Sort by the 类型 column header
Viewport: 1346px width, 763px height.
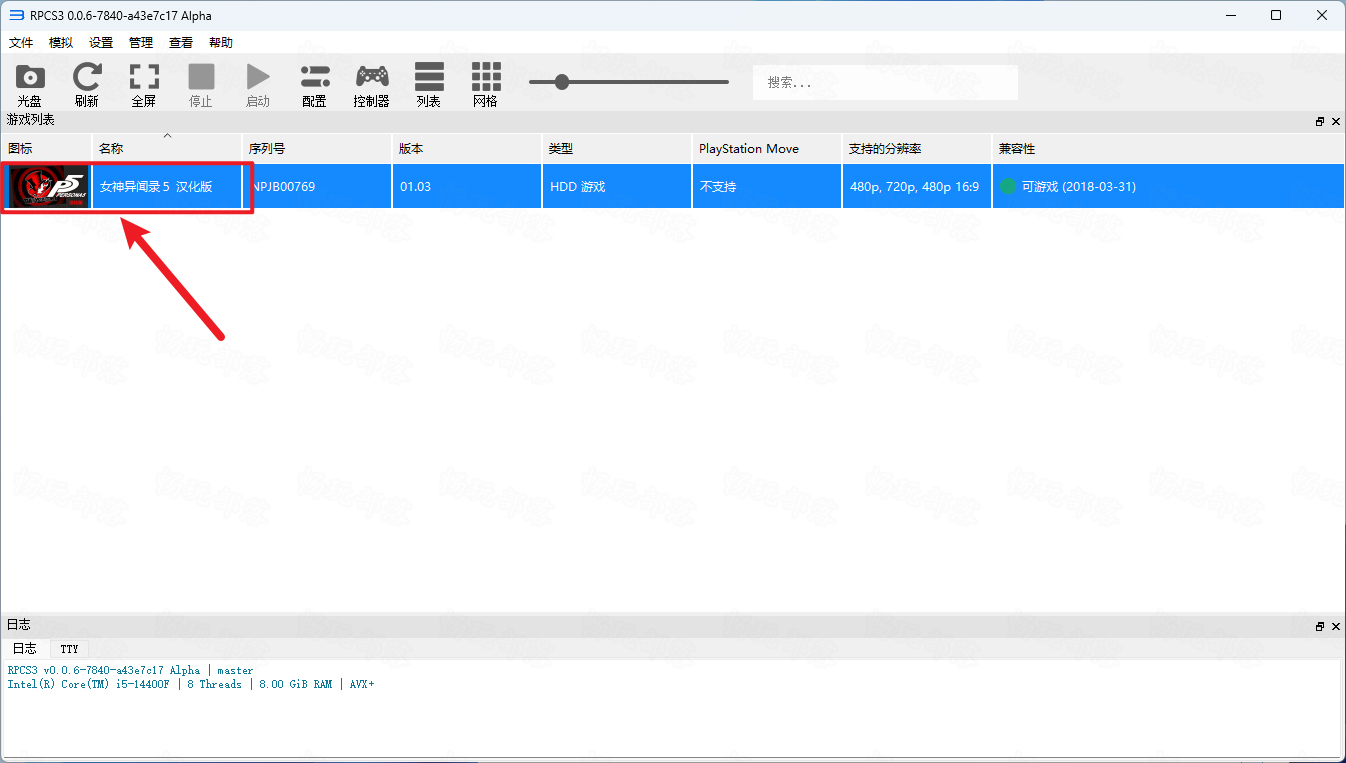(617, 148)
